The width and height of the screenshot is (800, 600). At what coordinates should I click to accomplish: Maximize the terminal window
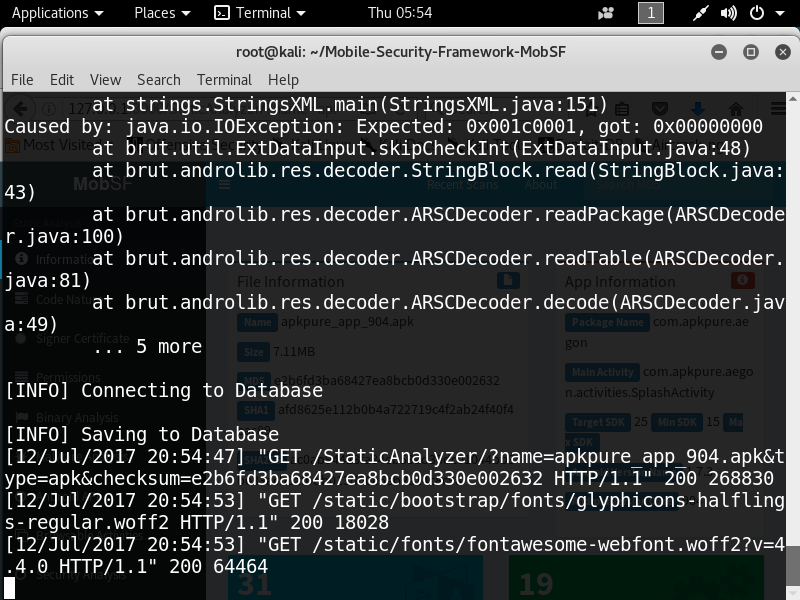coord(751,52)
